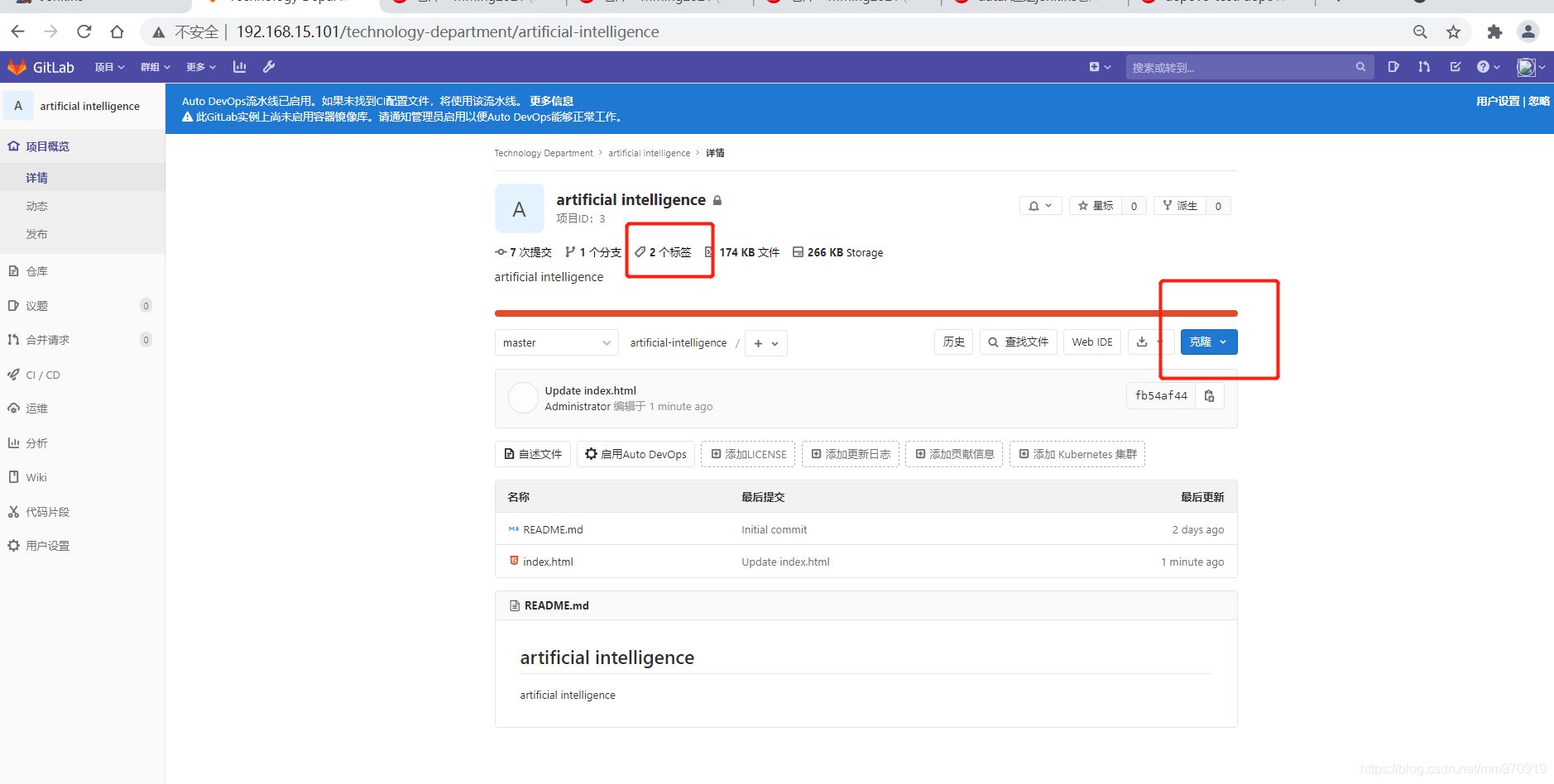The width and height of the screenshot is (1554, 784).
Task: Click the Administrator commit author avatar
Action: coord(523,398)
